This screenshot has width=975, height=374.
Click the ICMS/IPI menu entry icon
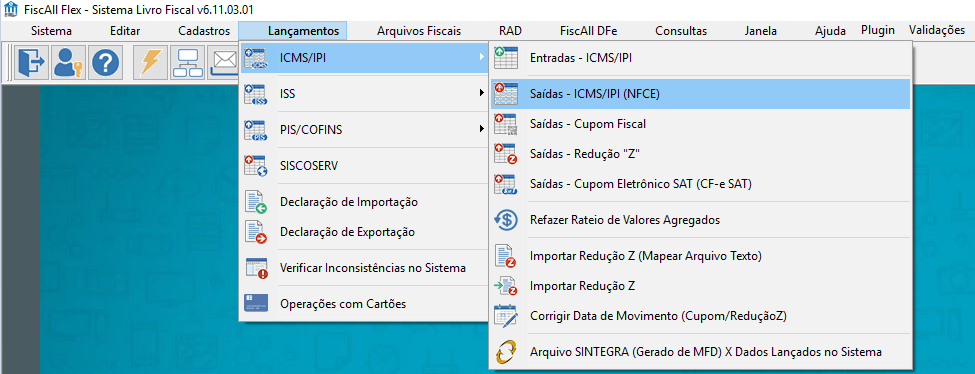coord(256,58)
